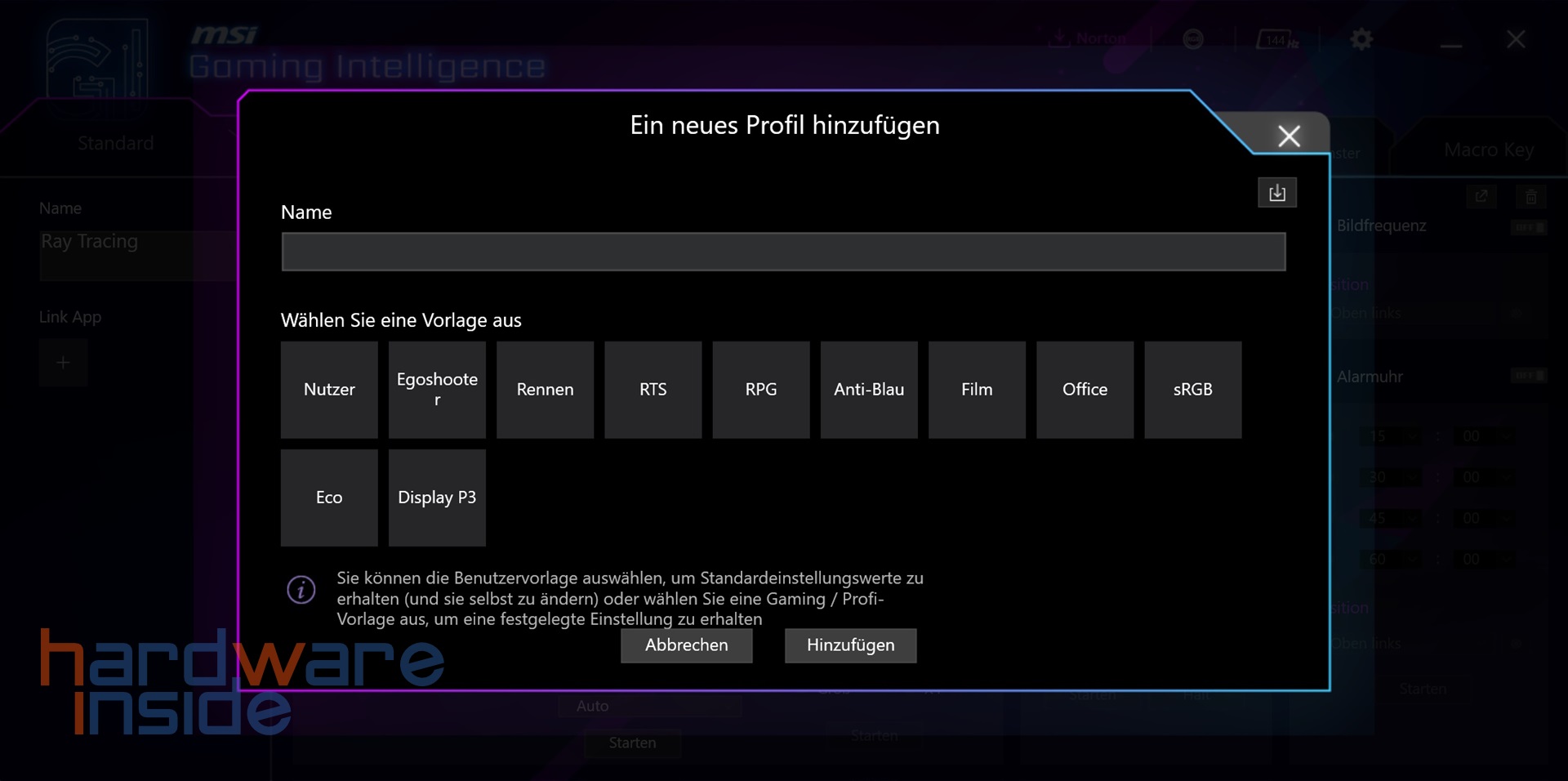The image size is (1568, 781).
Task: Click the round face icon in the title bar
Action: 1192,39
